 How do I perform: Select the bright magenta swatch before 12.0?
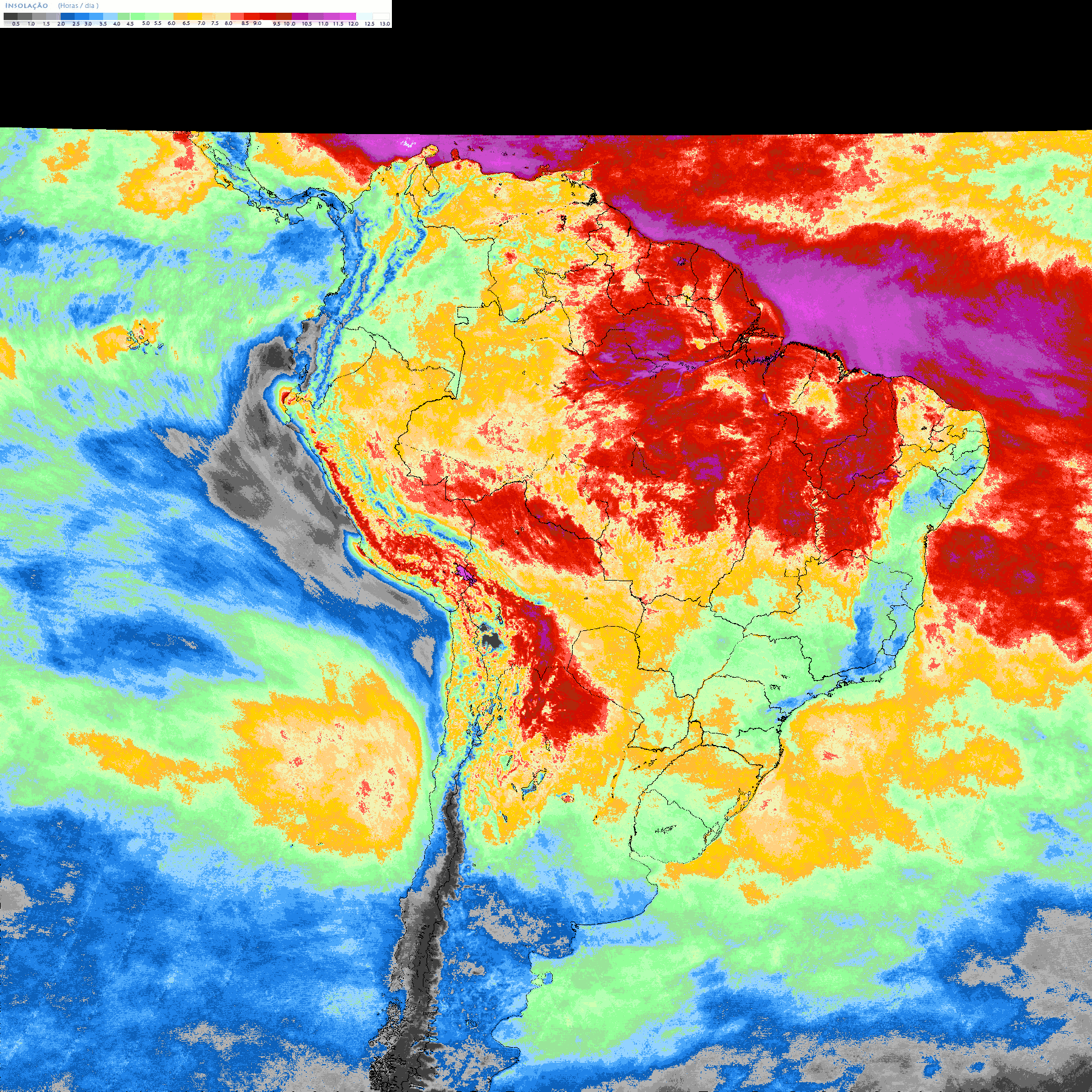click(348, 16)
